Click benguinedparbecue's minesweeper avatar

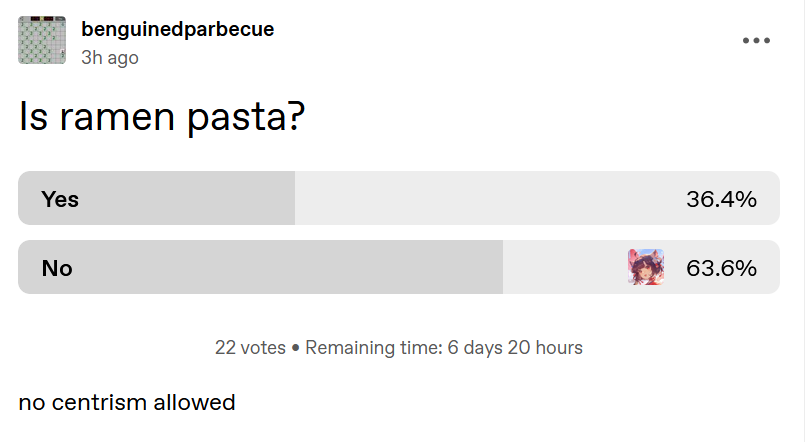point(42,40)
